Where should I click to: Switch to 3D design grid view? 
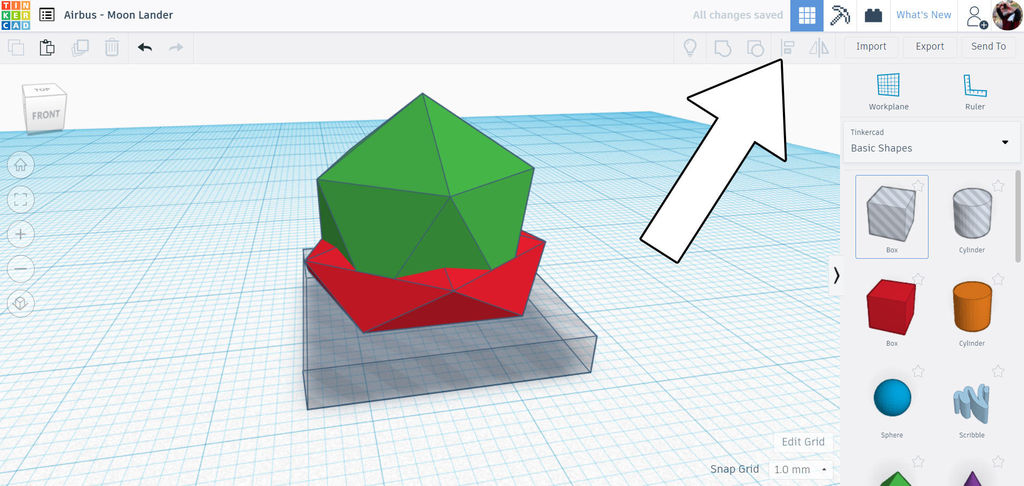807,16
